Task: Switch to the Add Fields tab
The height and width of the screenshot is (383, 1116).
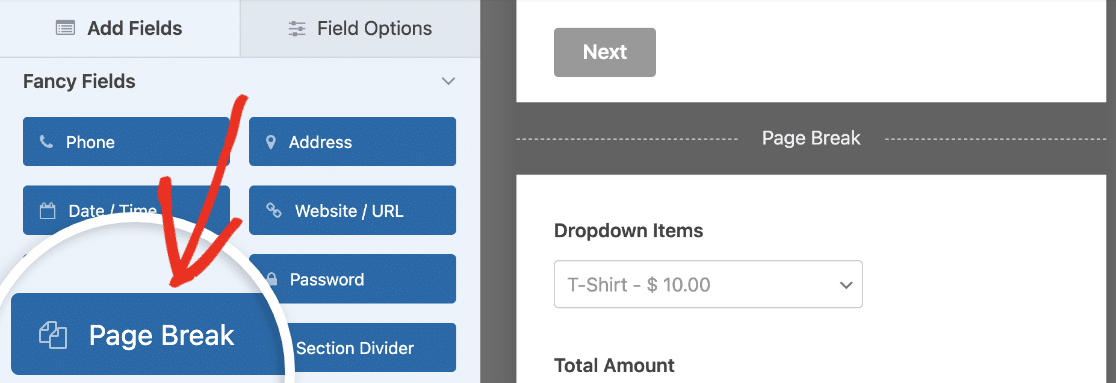Action: pyautogui.click(x=120, y=28)
